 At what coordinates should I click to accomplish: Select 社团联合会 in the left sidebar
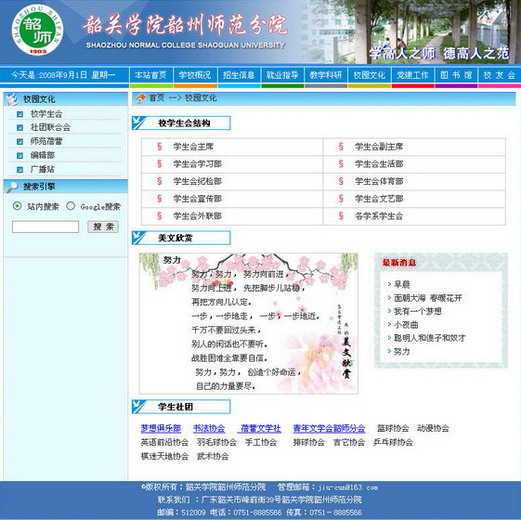(x=50, y=127)
